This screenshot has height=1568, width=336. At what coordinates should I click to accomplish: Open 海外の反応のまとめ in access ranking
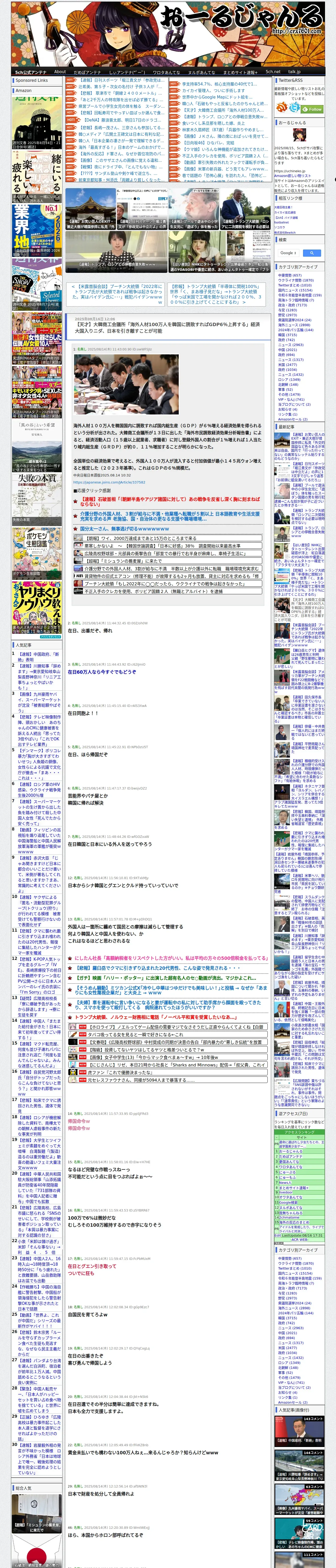point(294,1222)
